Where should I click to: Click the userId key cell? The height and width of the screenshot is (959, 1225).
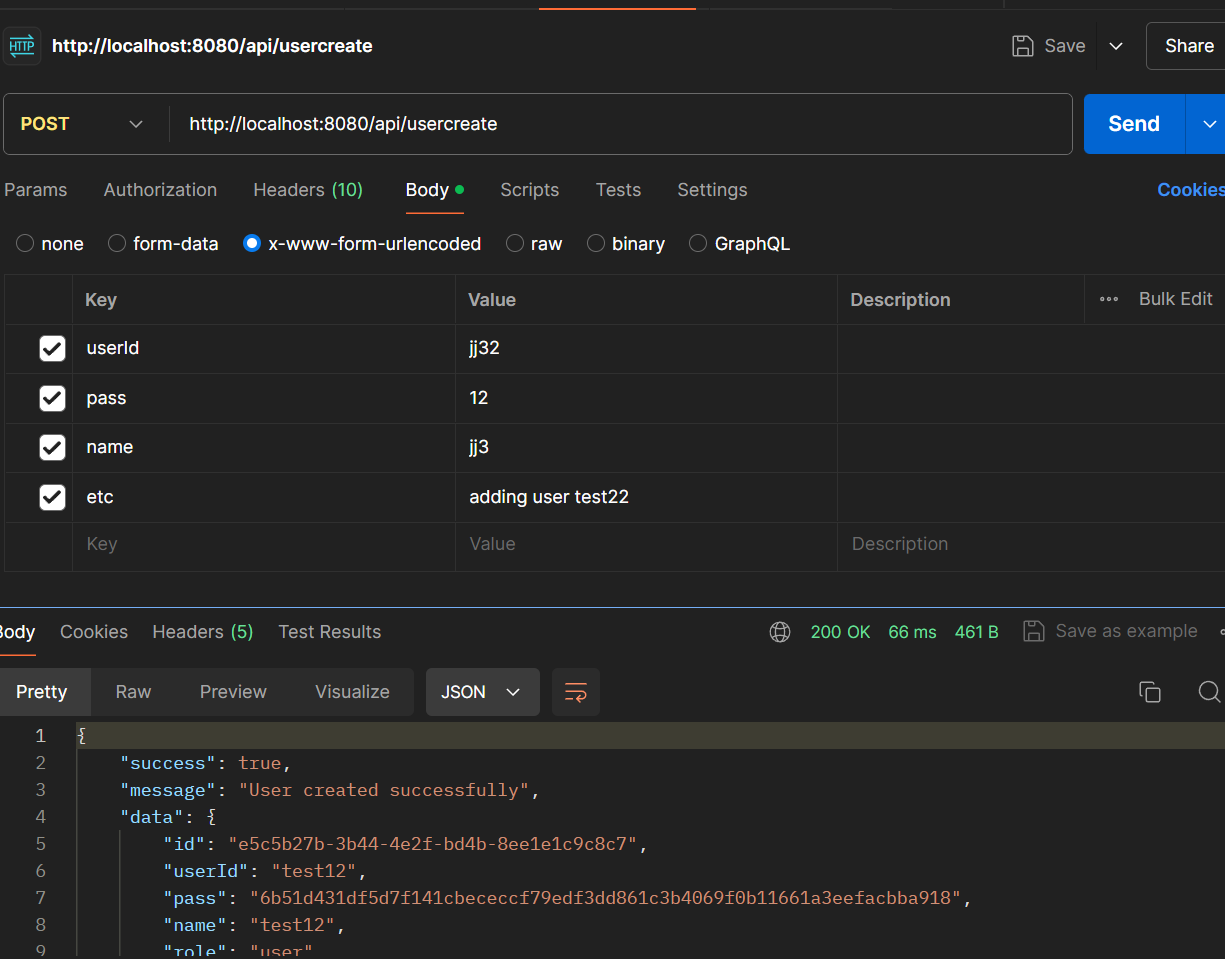click(x=264, y=348)
